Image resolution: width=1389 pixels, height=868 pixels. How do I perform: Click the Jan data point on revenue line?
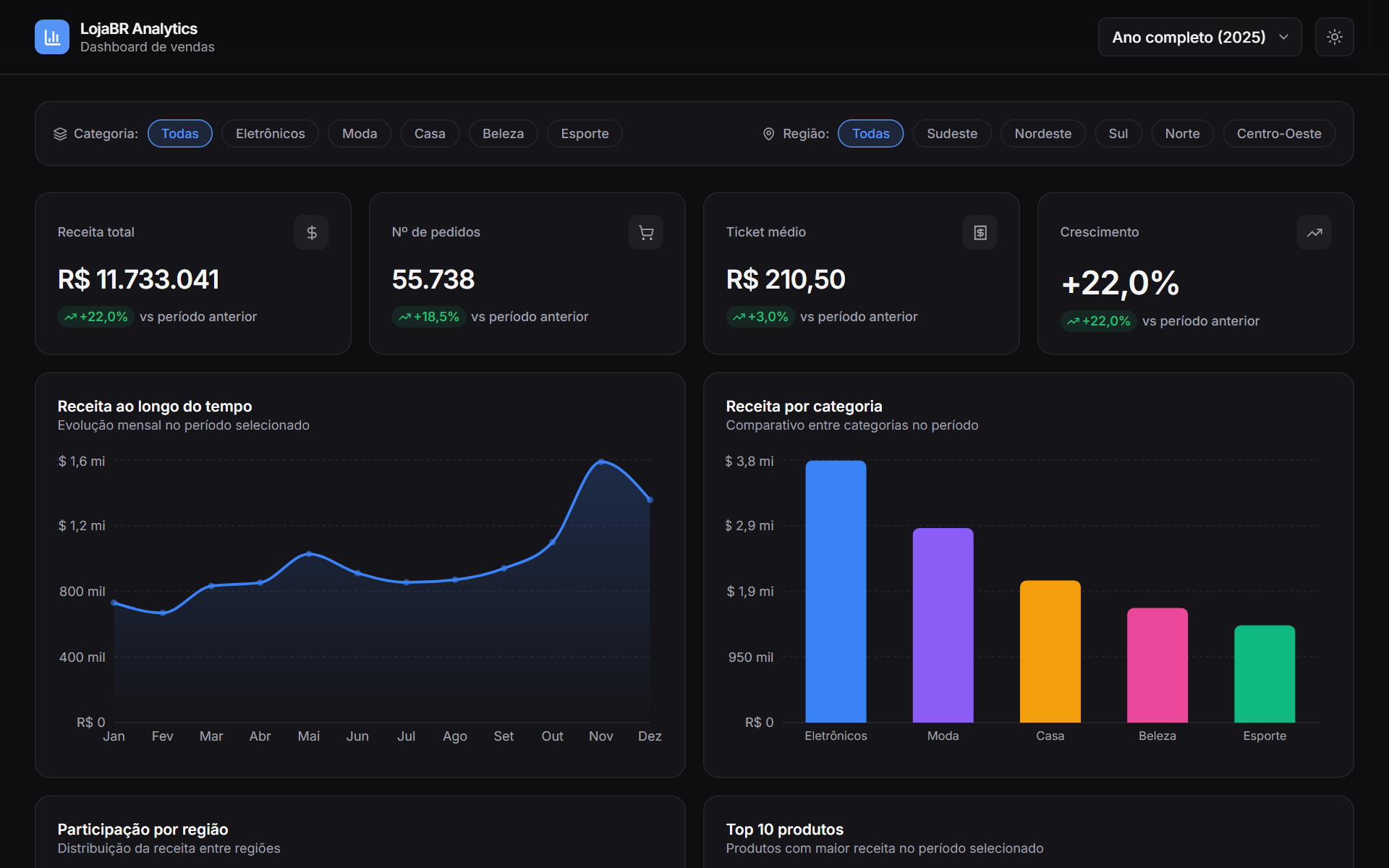click(x=114, y=603)
